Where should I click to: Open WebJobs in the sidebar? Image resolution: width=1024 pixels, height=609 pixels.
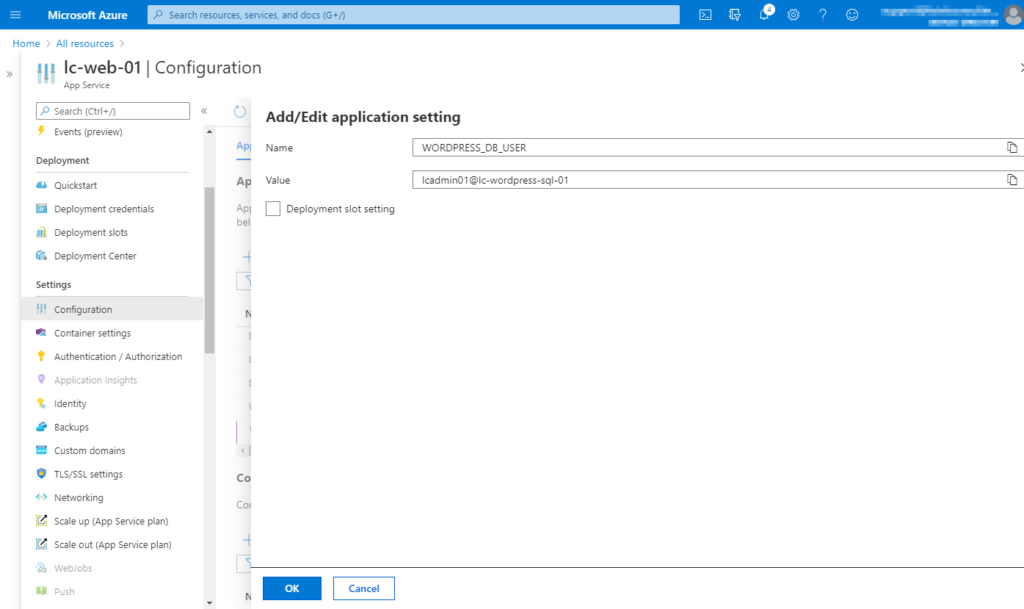pyautogui.click(x=73, y=568)
